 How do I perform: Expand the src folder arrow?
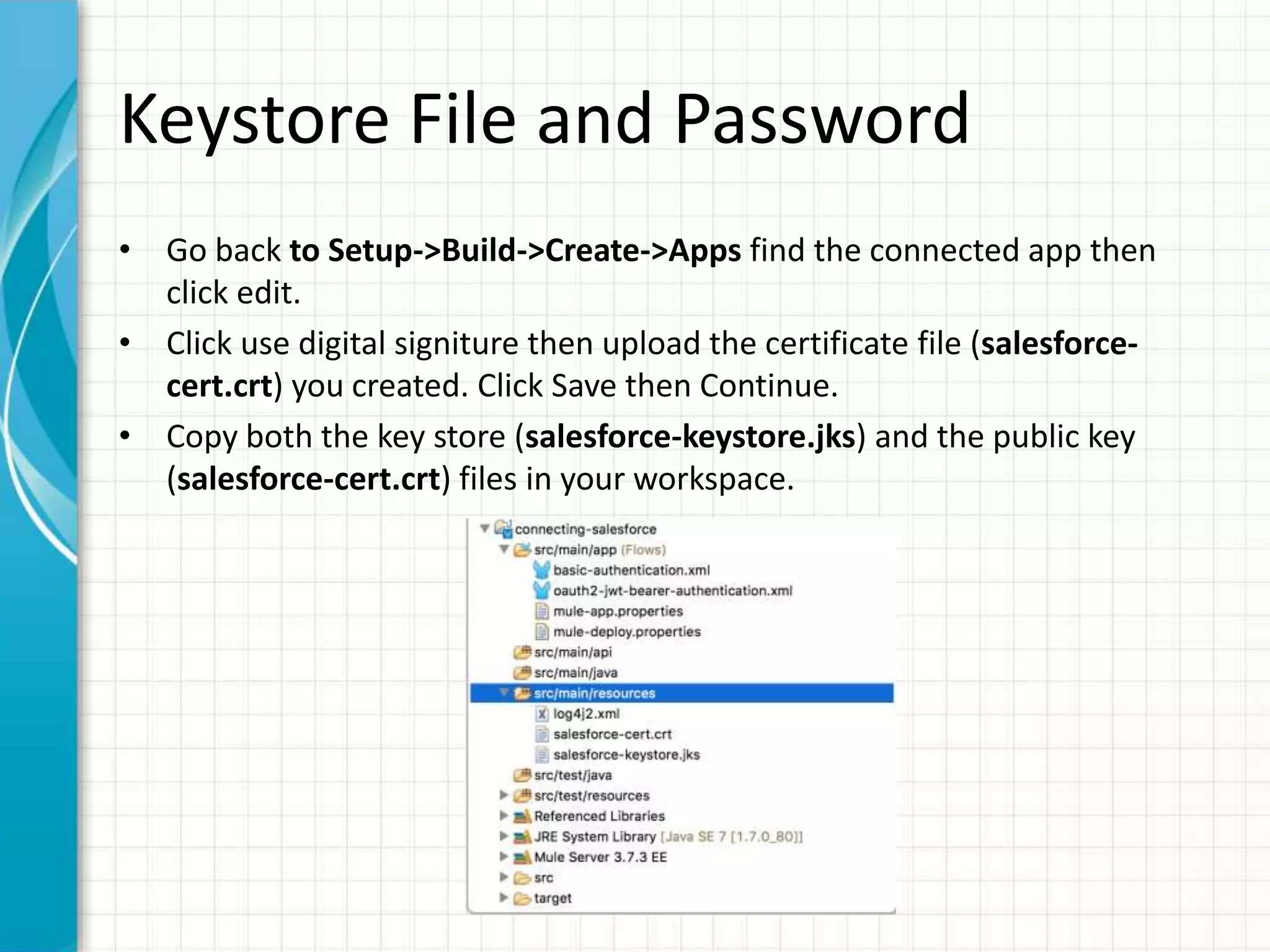coord(504,877)
